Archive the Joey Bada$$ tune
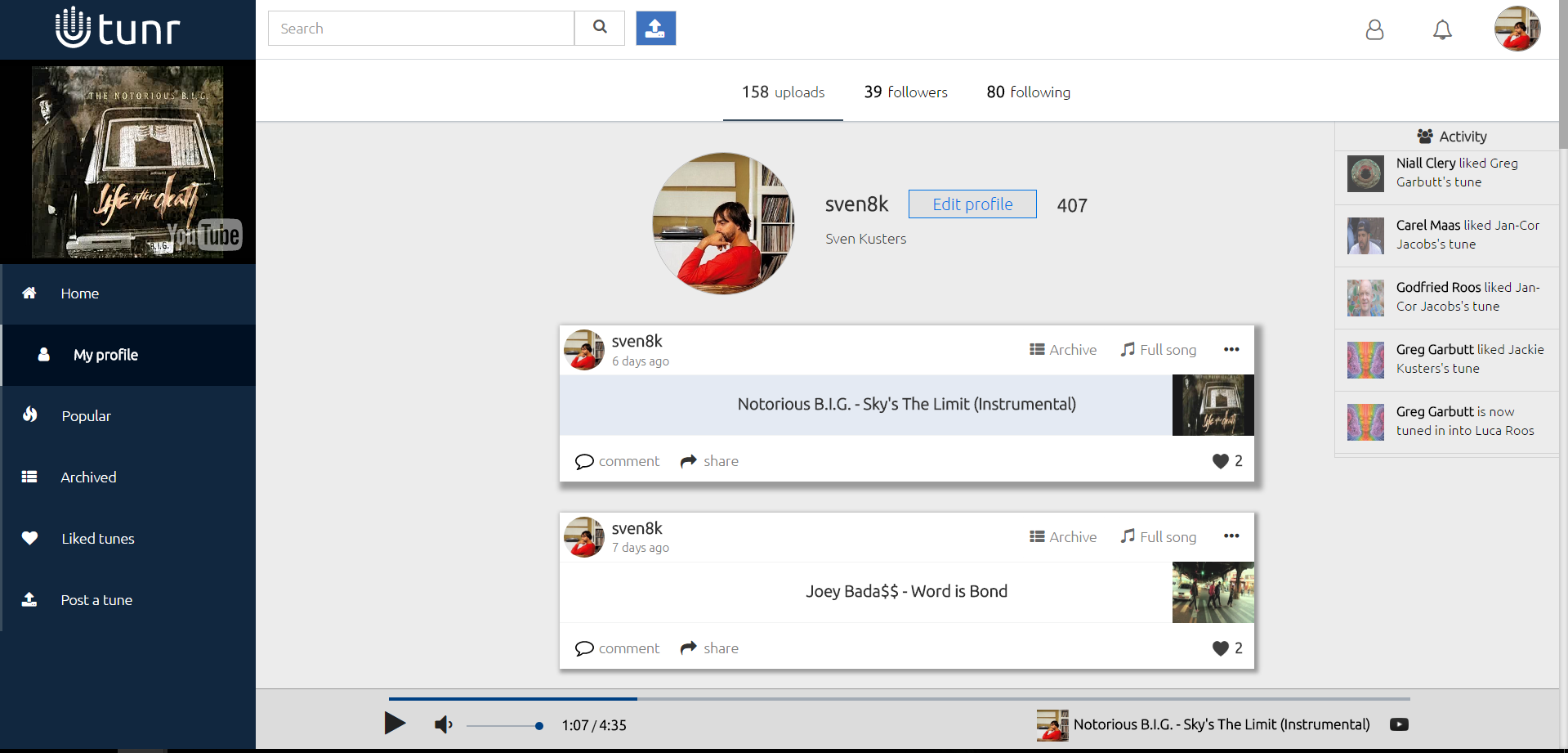The image size is (1568, 753). pos(1063,537)
